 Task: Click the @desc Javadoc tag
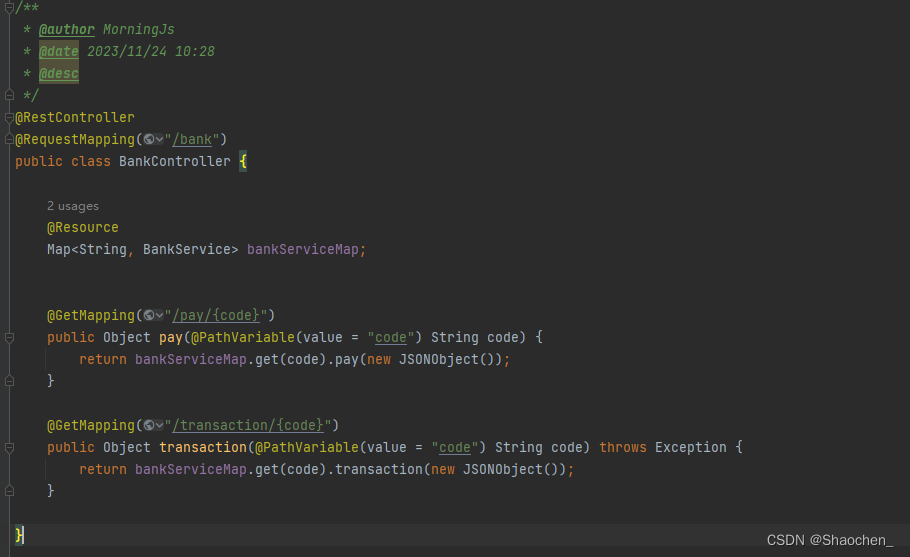(59, 74)
